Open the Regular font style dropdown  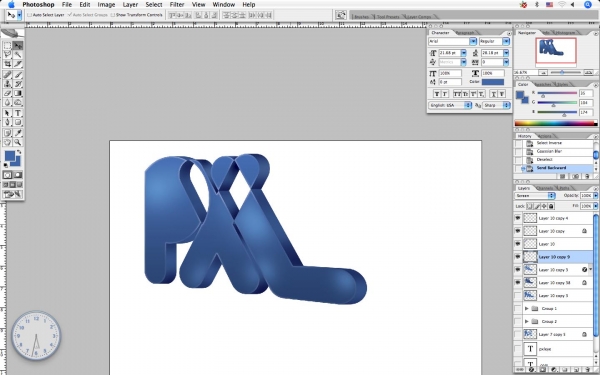click(x=506, y=41)
